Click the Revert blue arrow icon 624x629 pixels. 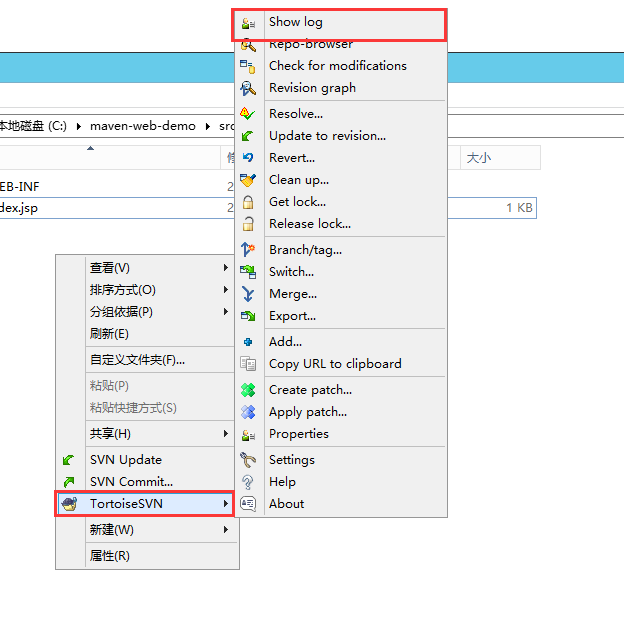(x=248, y=158)
